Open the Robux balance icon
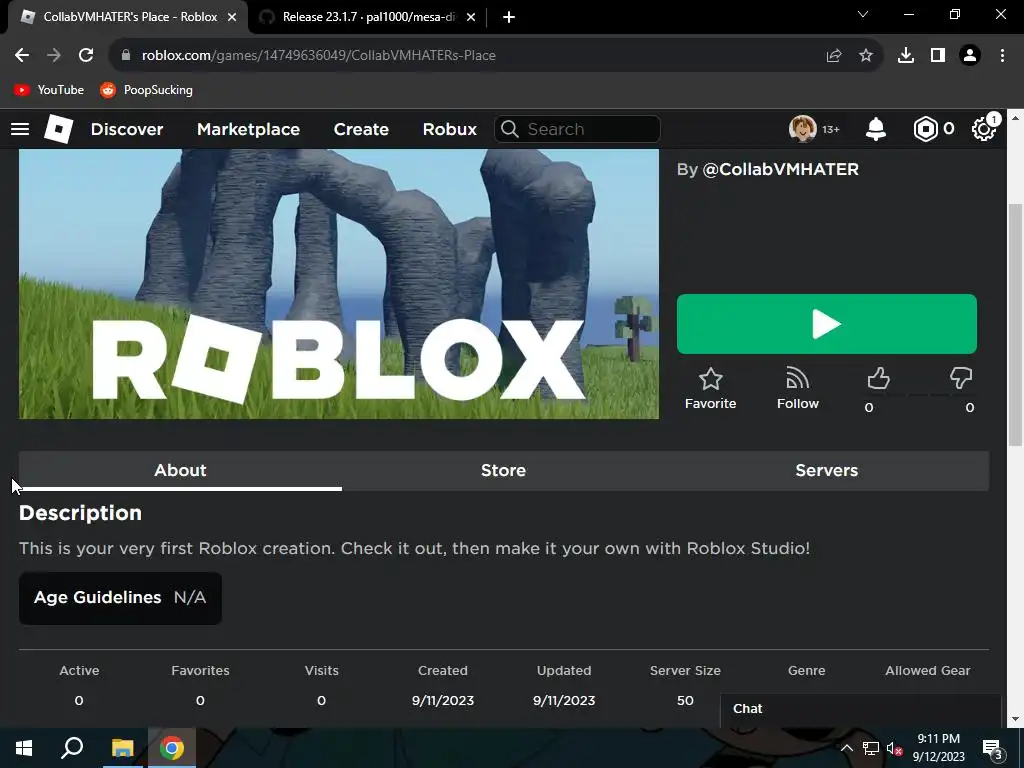 pos(925,129)
